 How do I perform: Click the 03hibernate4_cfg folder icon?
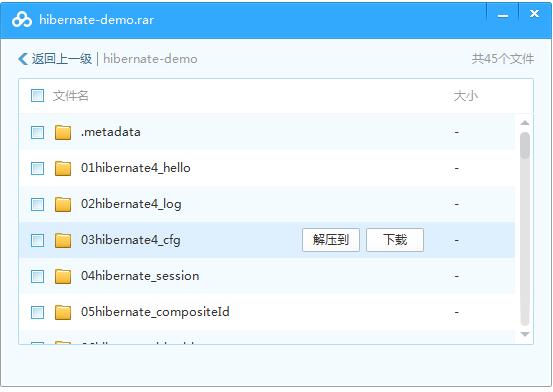coord(63,241)
